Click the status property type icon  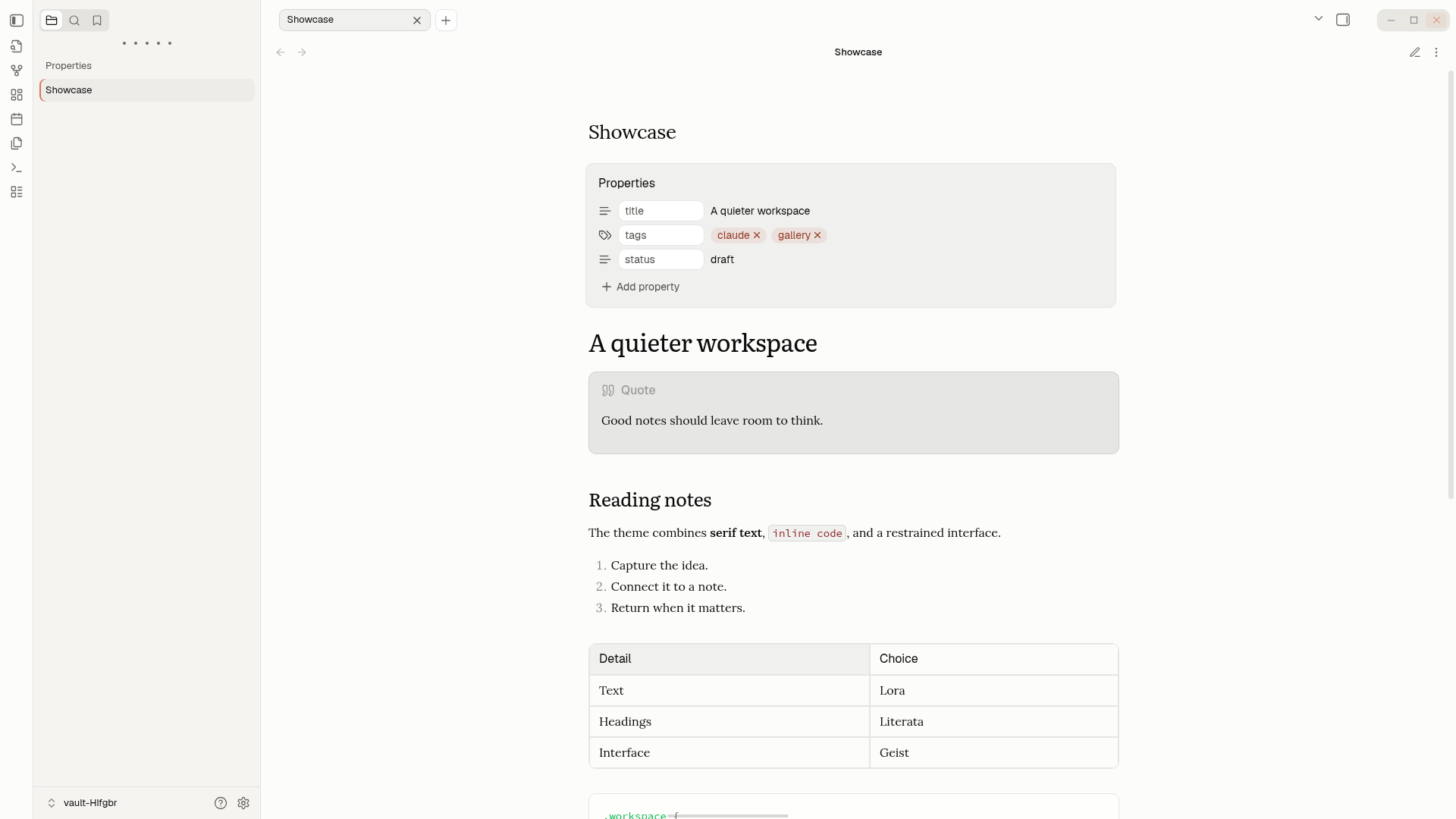pos(605,259)
